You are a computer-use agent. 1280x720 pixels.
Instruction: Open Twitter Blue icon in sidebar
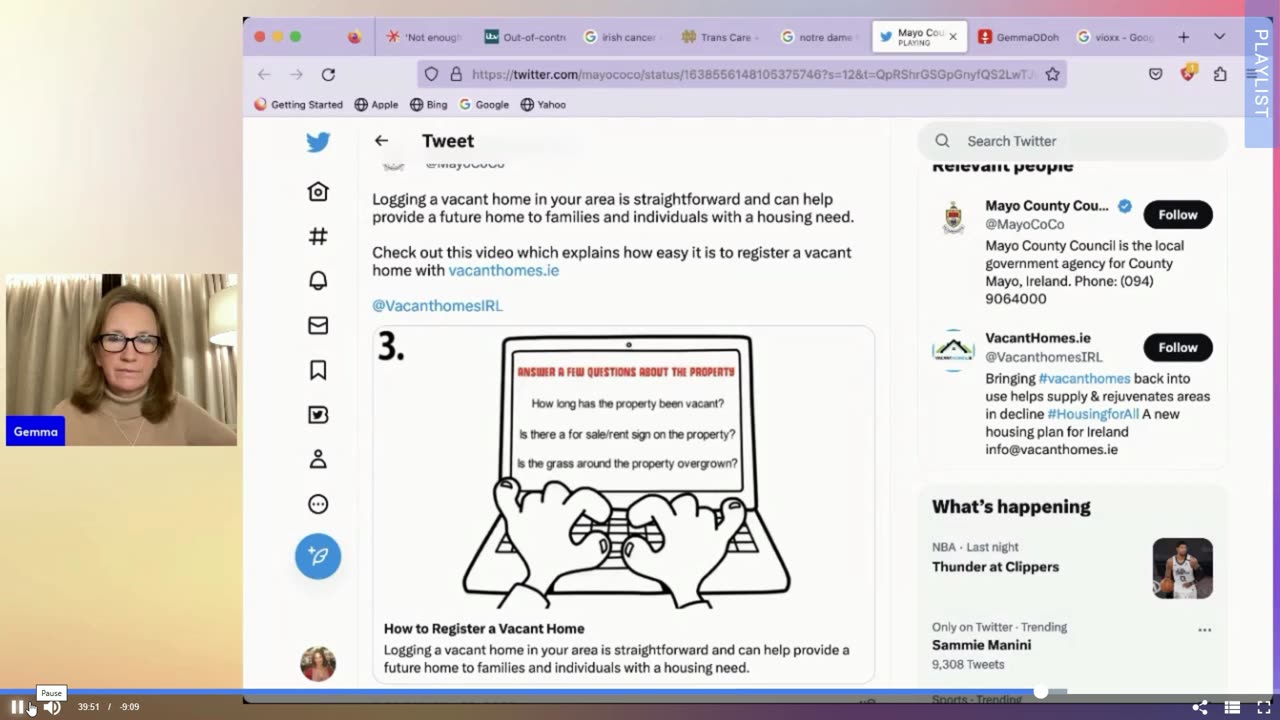pos(318,415)
